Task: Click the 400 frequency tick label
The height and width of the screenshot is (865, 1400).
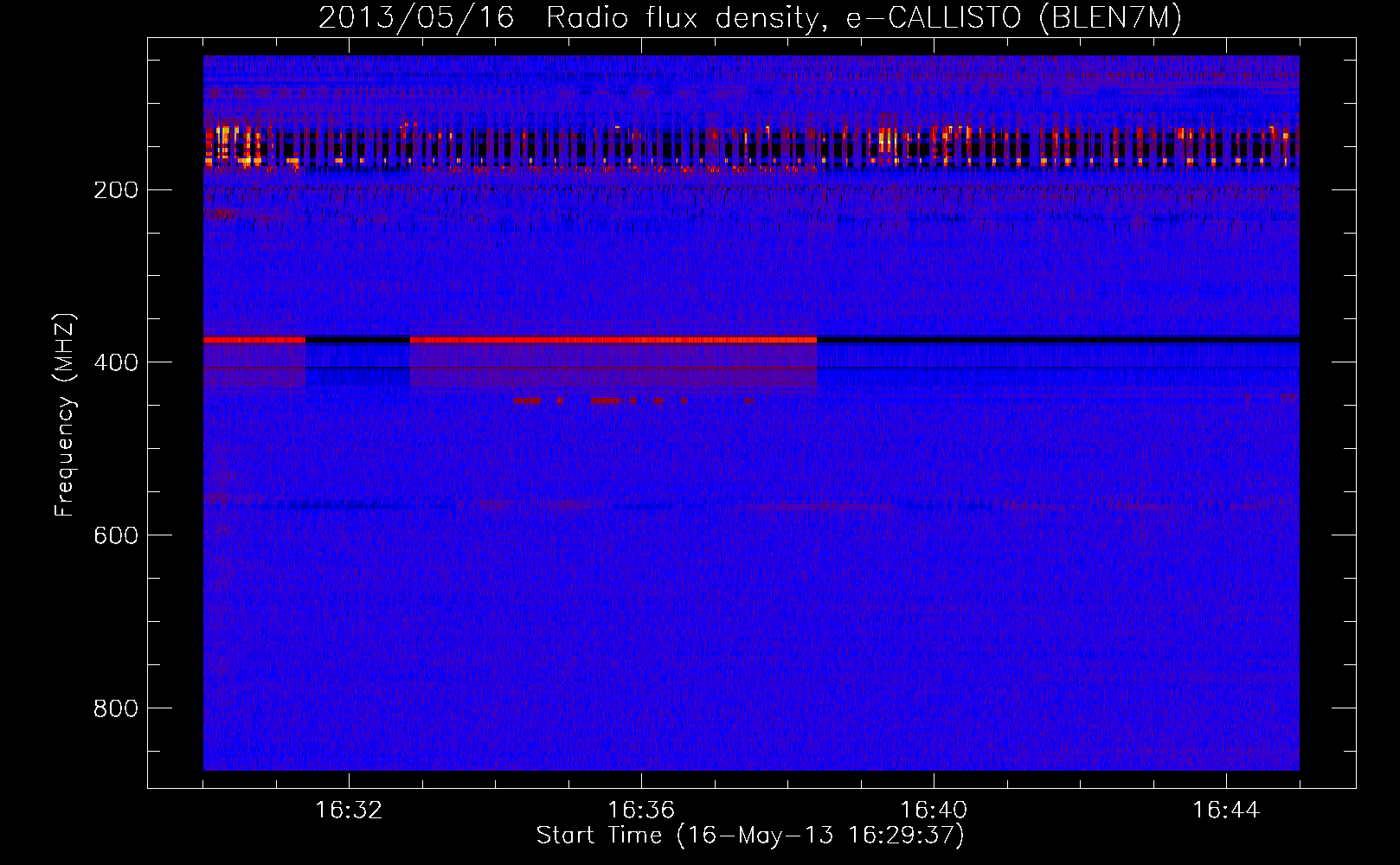Action: click(116, 362)
